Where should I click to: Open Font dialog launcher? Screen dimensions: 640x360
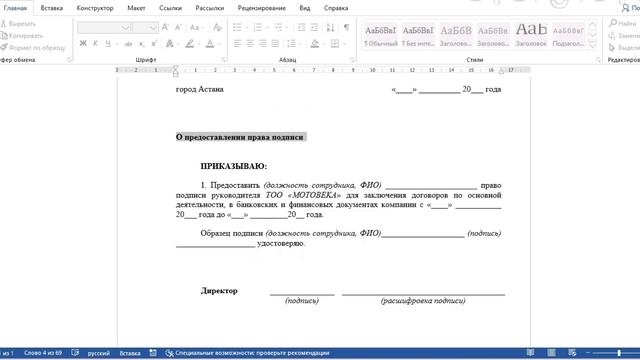pyautogui.click(x=223, y=60)
